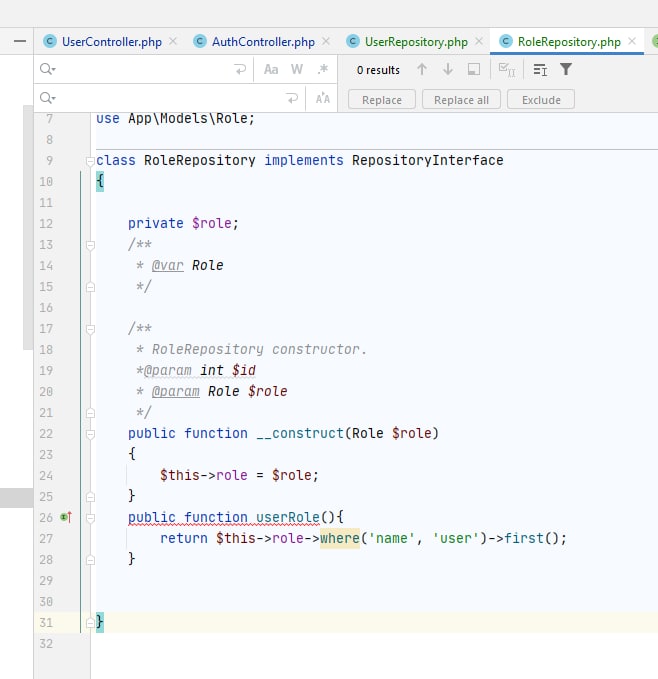This screenshot has width=658, height=679.
Task: Enable Regex search option
Action: coord(322,70)
